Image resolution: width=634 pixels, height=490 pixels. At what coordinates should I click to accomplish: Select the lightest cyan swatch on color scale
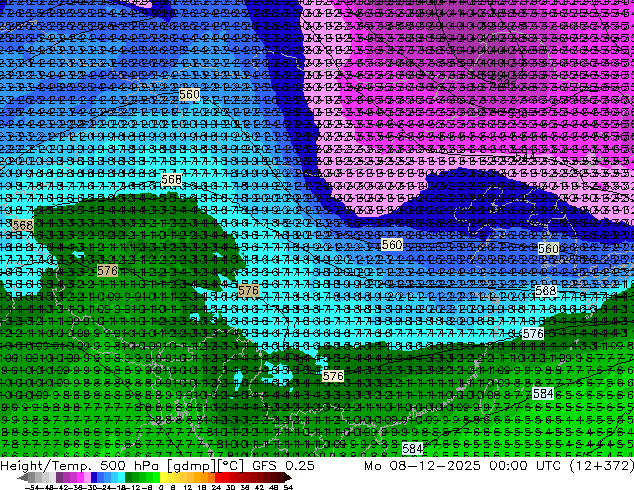pyautogui.click(x=121, y=478)
